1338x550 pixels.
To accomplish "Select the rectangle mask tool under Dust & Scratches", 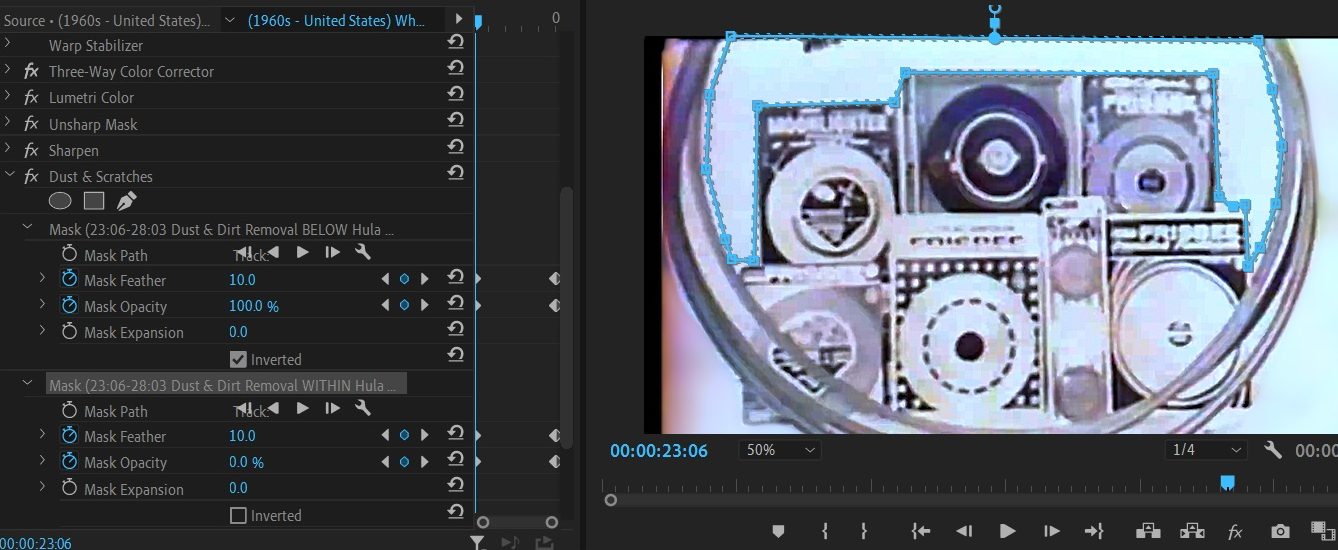I will pyautogui.click(x=93, y=201).
